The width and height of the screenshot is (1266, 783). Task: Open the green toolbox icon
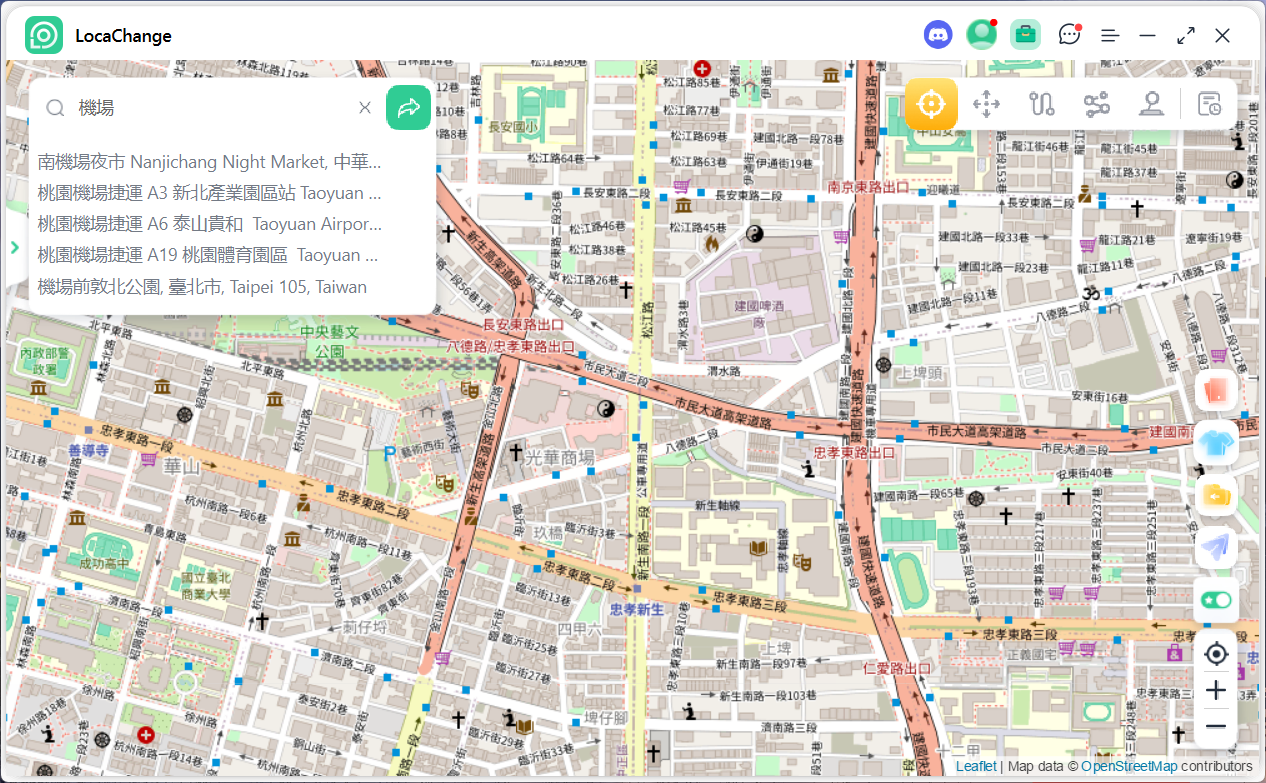(1025, 35)
